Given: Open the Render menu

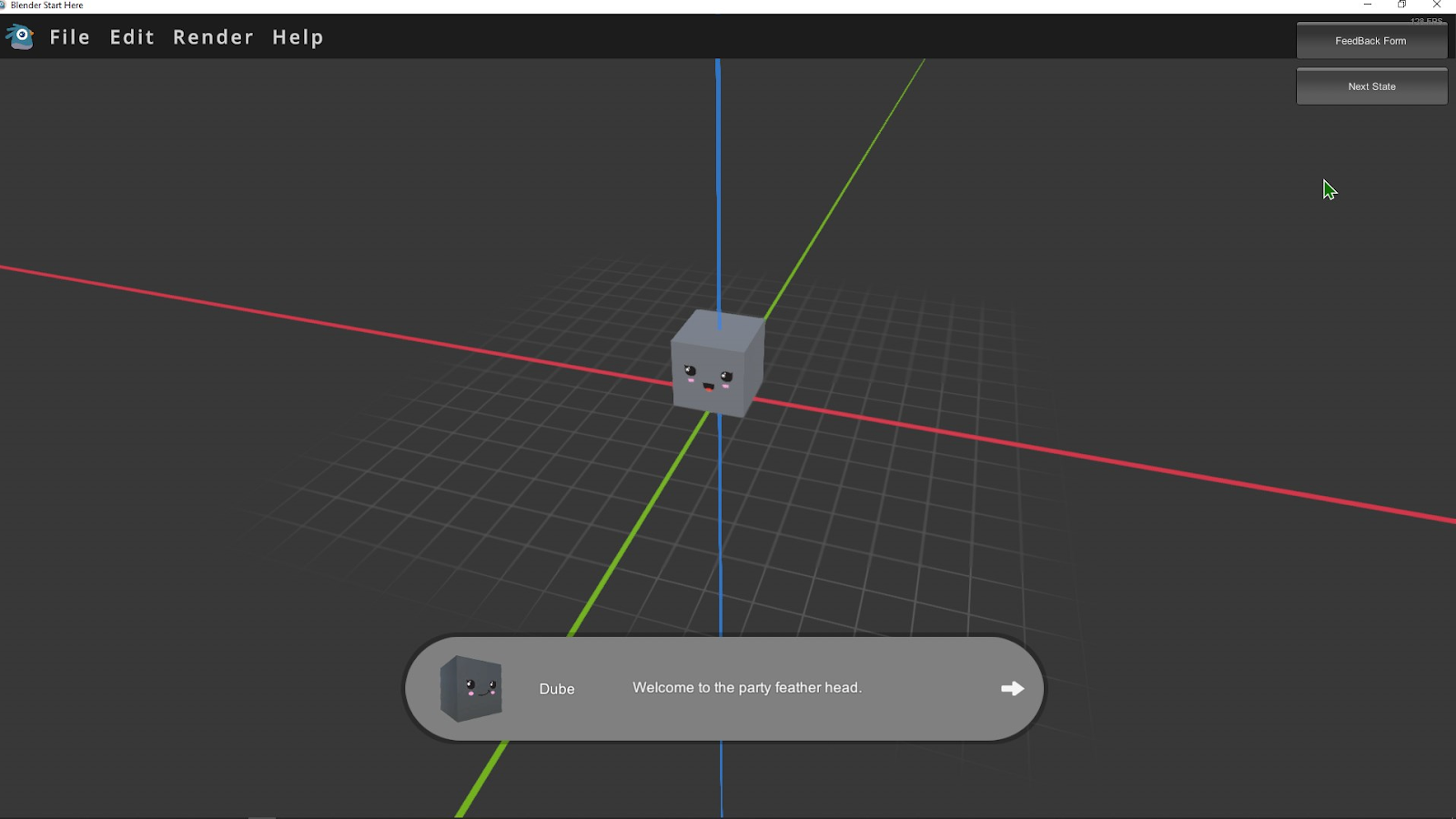Looking at the screenshot, I should point(213,37).
